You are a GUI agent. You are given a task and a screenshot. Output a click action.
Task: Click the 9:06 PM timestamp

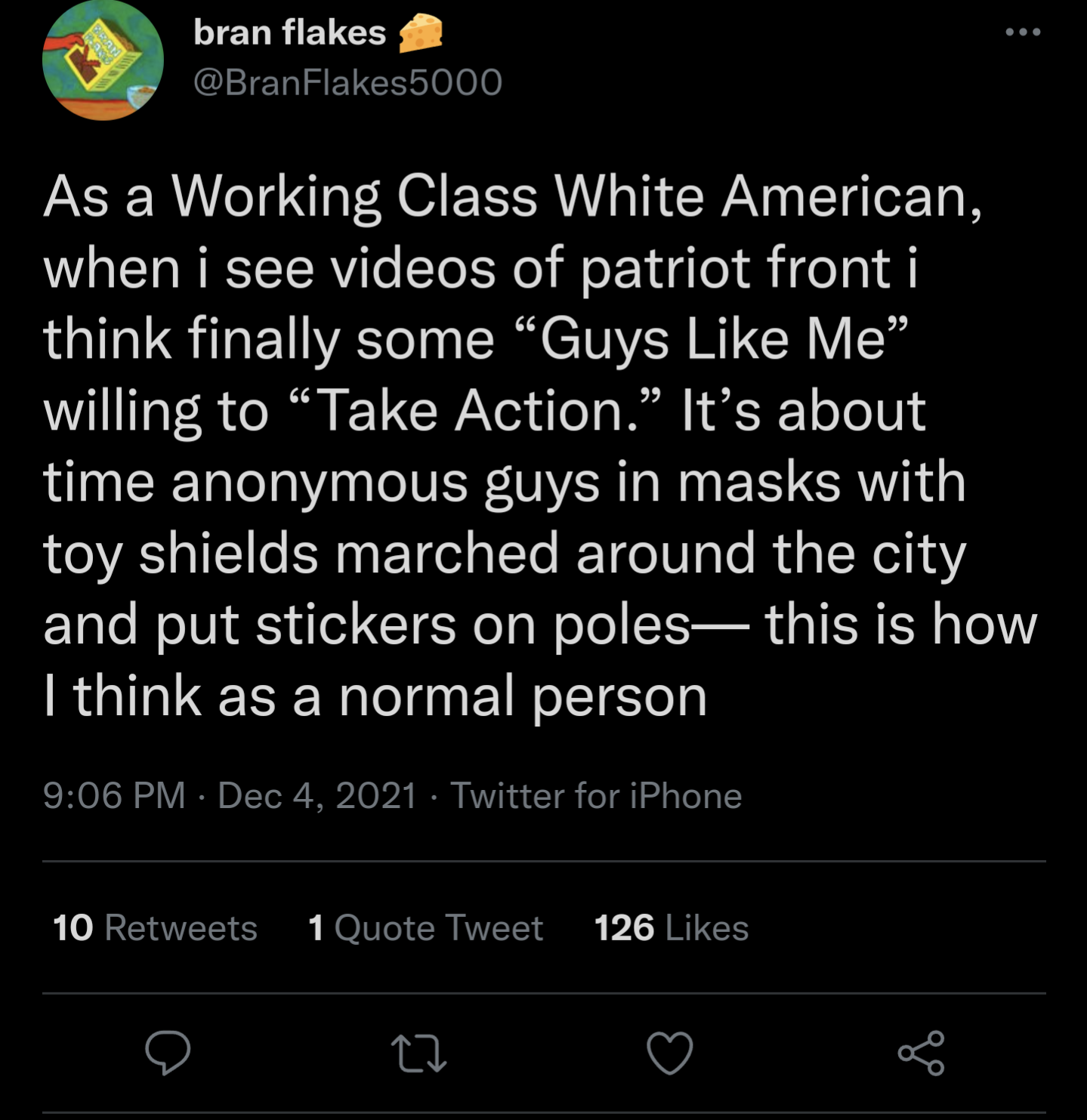coord(114,795)
